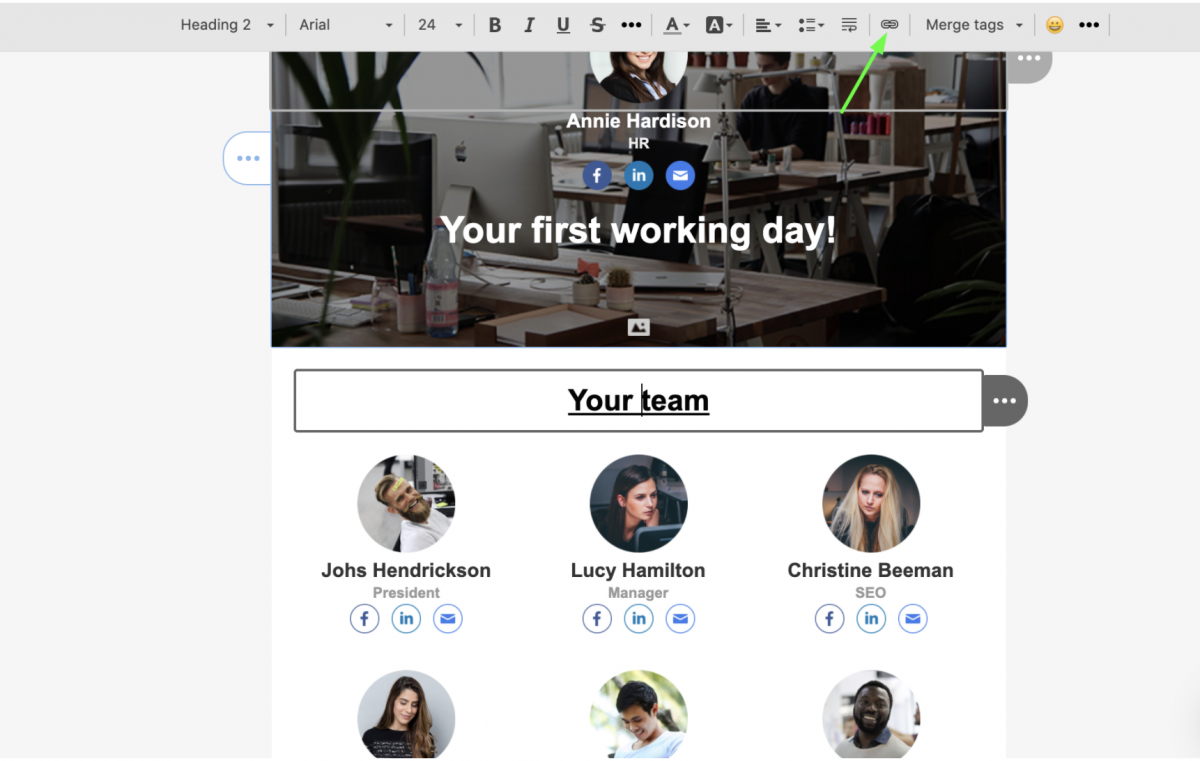Click the insert link chain icon
Screen dimensions: 1200x761
pyautogui.click(x=889, y=24)
